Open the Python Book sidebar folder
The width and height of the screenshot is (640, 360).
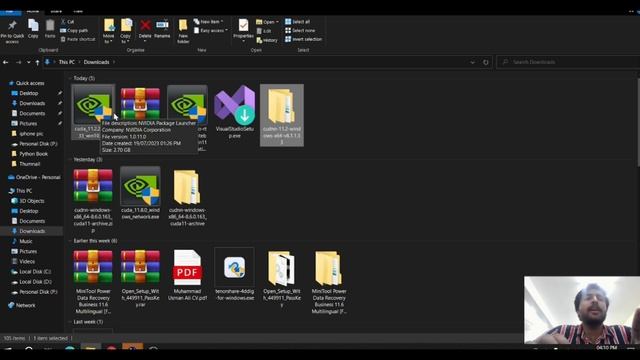coord(33,154)
